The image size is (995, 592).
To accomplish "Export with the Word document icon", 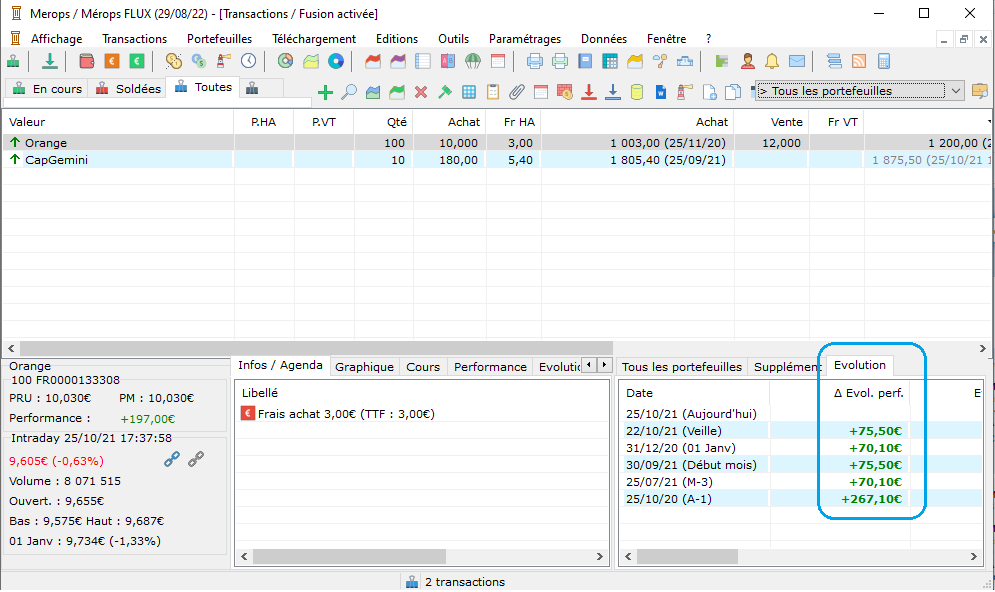I will 661,93.
